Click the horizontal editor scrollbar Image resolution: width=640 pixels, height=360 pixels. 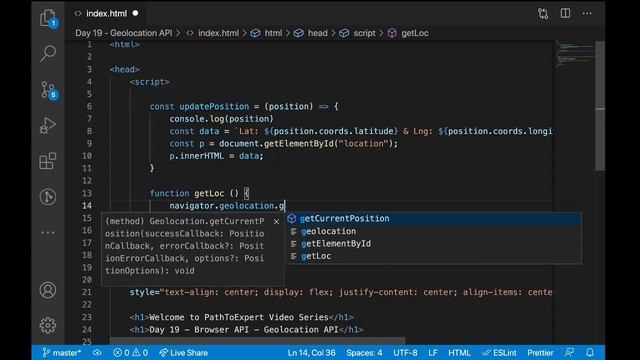257,340
